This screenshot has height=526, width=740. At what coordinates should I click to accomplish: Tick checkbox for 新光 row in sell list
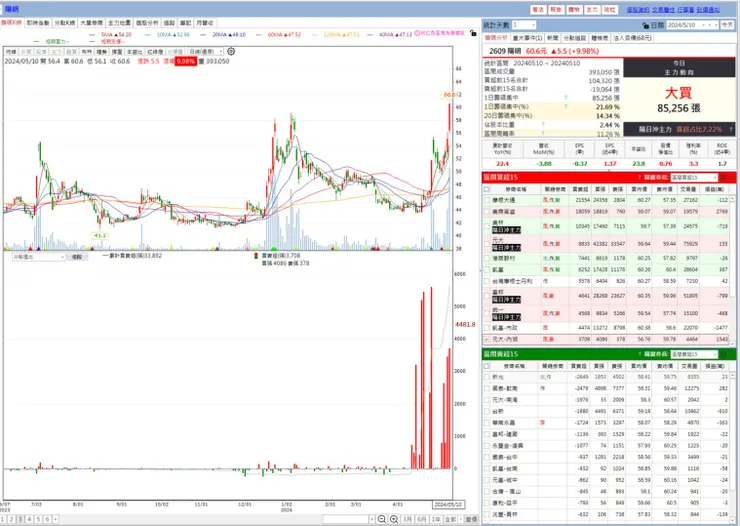tap(487, 377)
